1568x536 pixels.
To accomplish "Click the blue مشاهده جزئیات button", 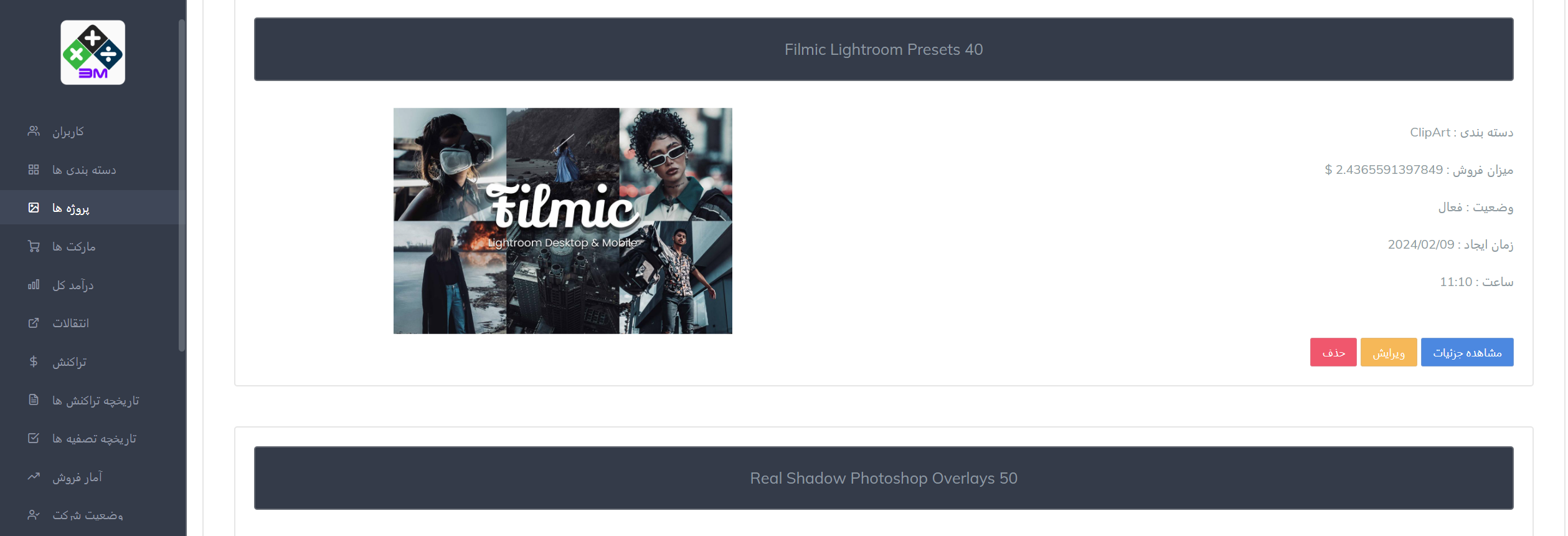I will (x=1467, y=352).
